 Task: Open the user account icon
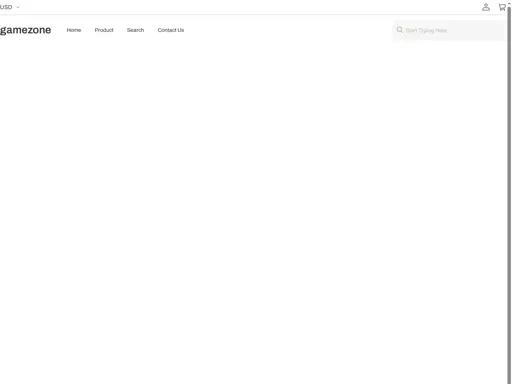click(486, 7)
